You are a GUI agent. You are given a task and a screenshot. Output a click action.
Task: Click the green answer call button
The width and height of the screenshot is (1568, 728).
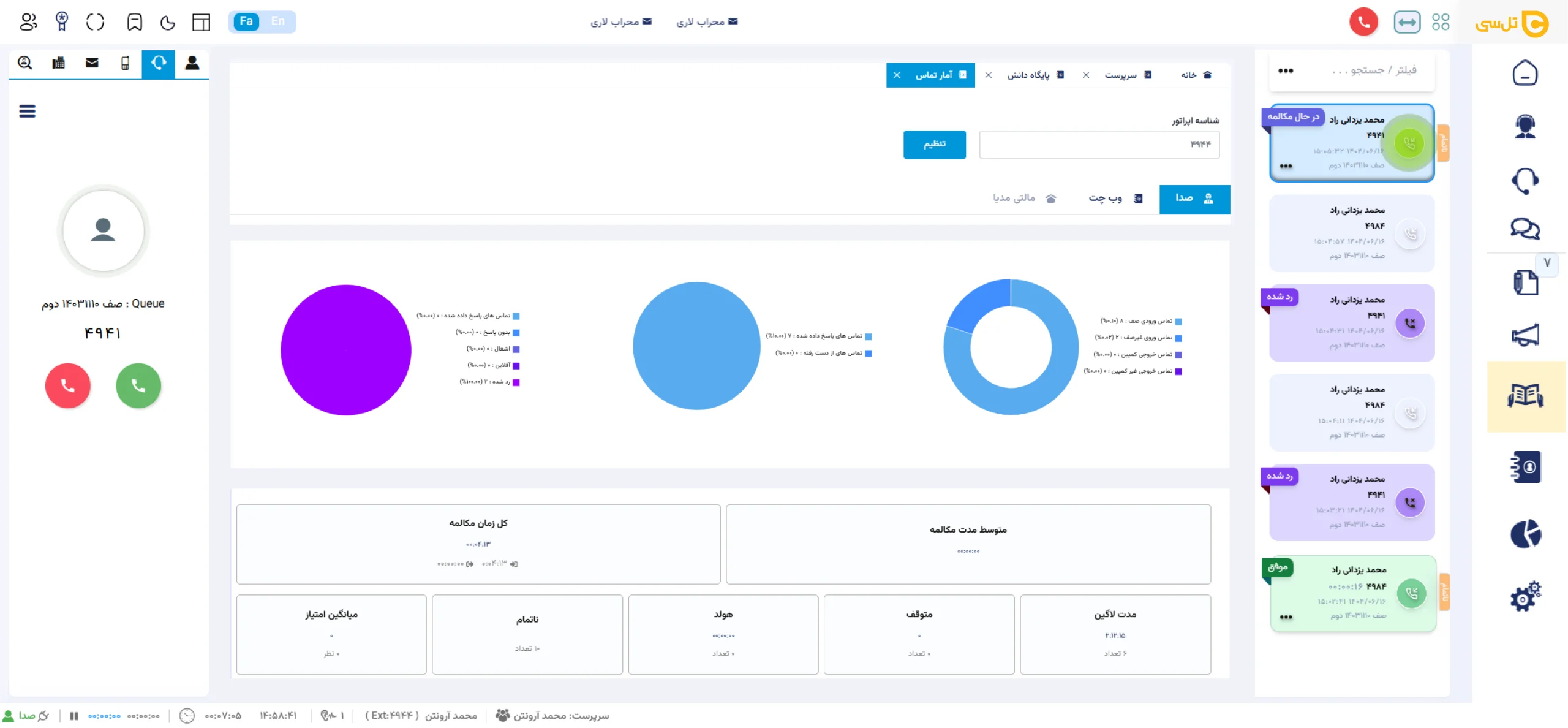[138, 385]
